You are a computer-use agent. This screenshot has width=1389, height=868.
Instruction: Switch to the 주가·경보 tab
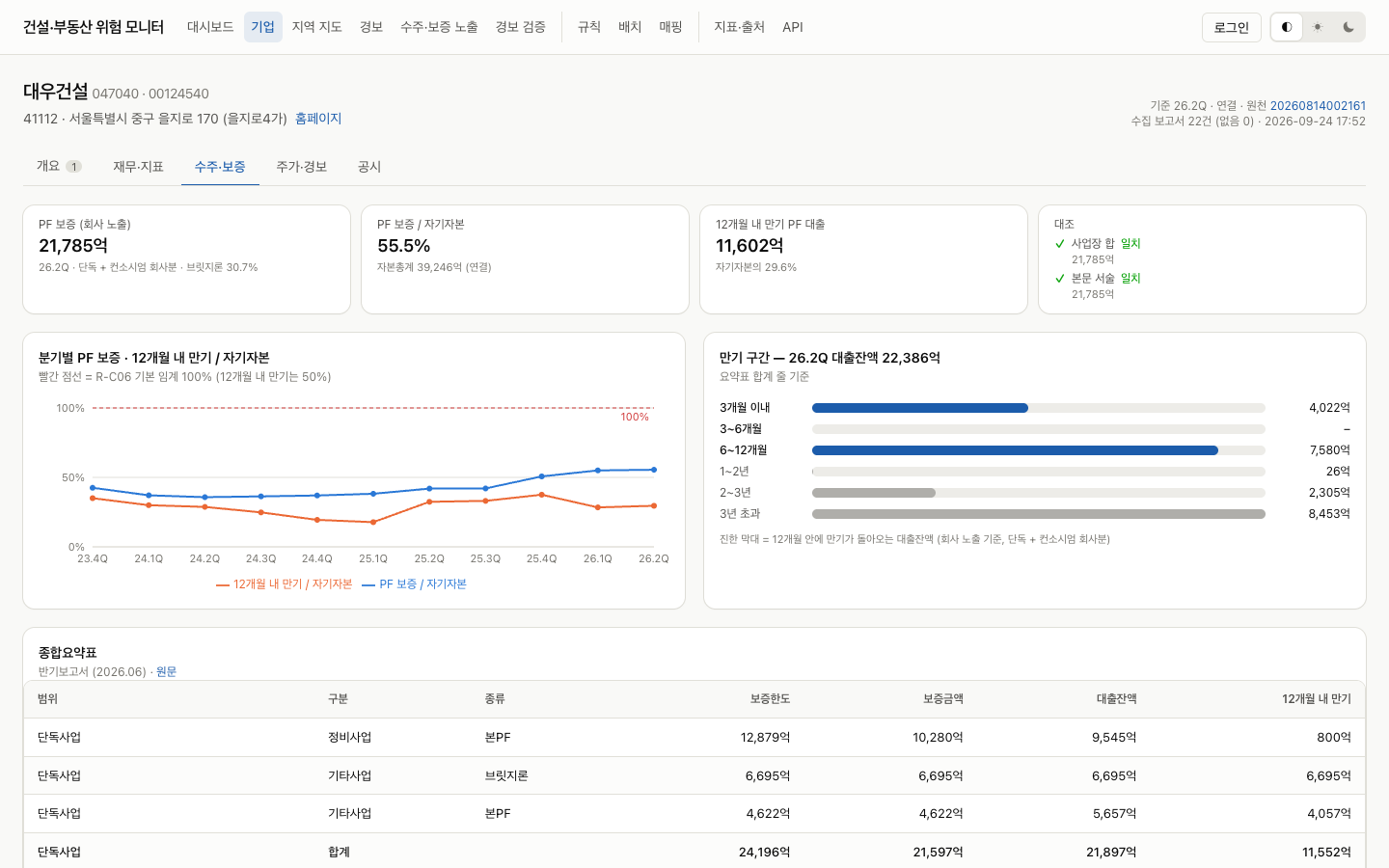302,167
